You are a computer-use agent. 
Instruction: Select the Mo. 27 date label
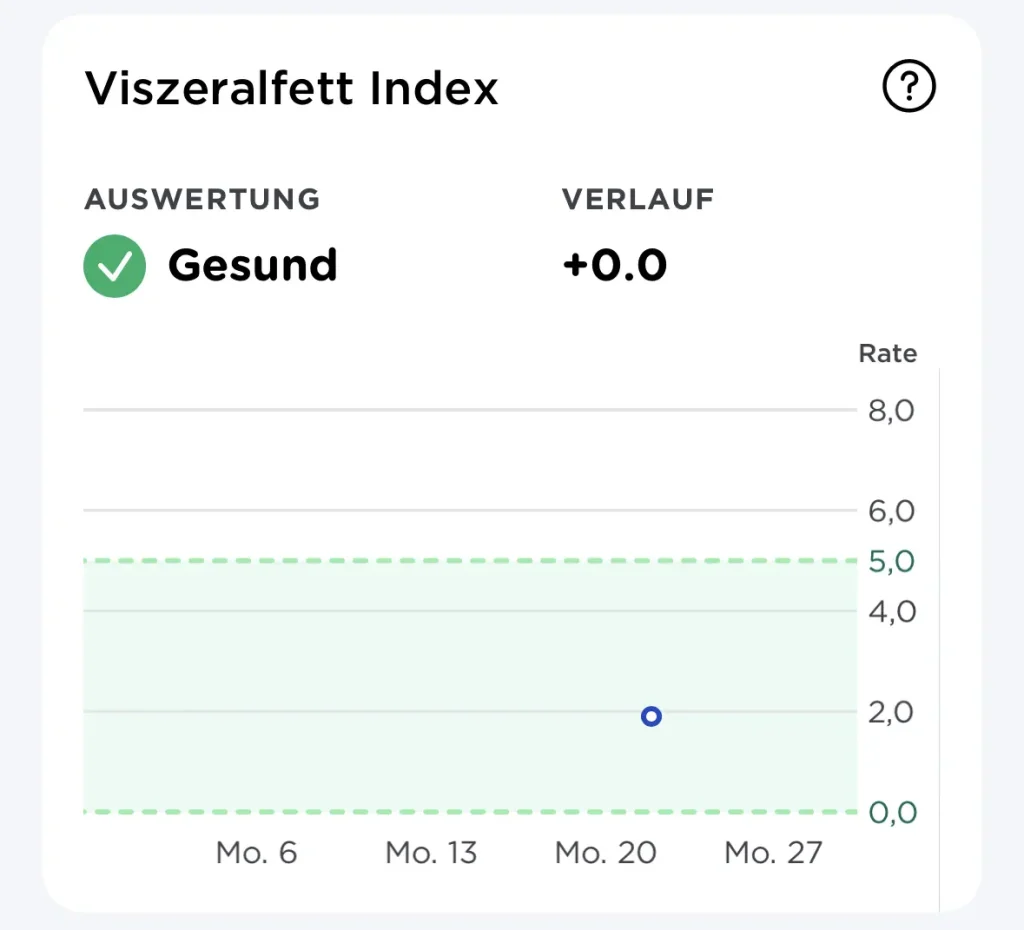tap(773, 852)
